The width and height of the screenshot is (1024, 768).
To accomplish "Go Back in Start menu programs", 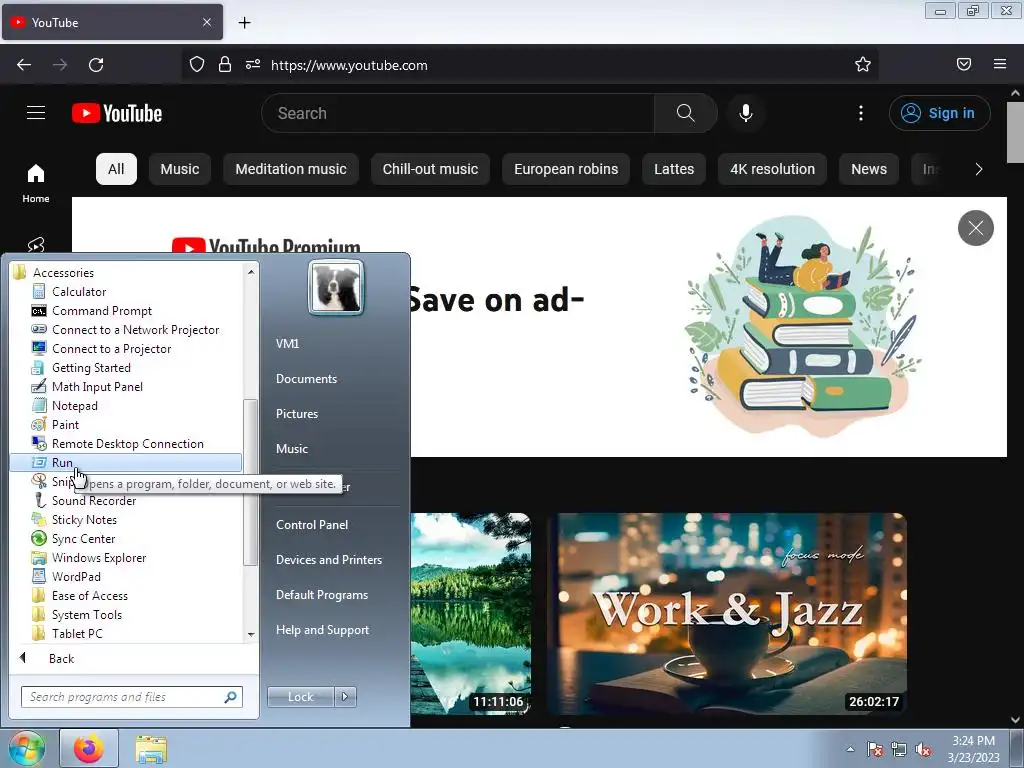I will pyautogui.click(x=61, y=659).
